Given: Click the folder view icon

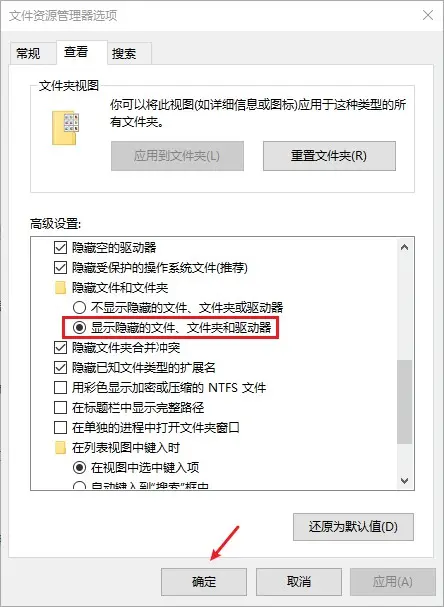Looking at the screenshot, I should click(65, 128).
